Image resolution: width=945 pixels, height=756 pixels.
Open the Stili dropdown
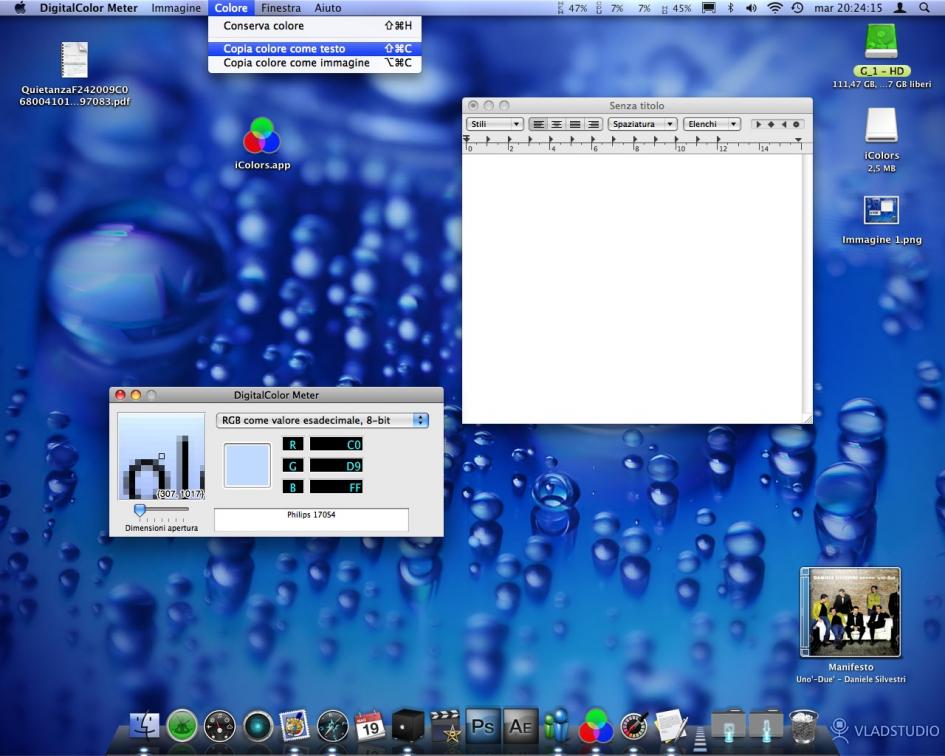coord(494,124)
